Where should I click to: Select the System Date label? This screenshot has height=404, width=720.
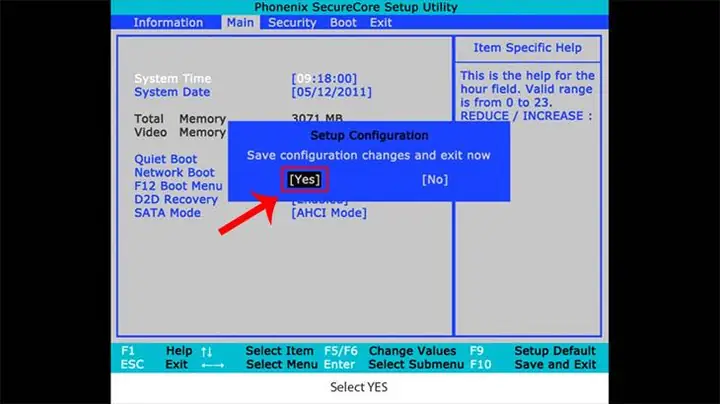point(172,92)
